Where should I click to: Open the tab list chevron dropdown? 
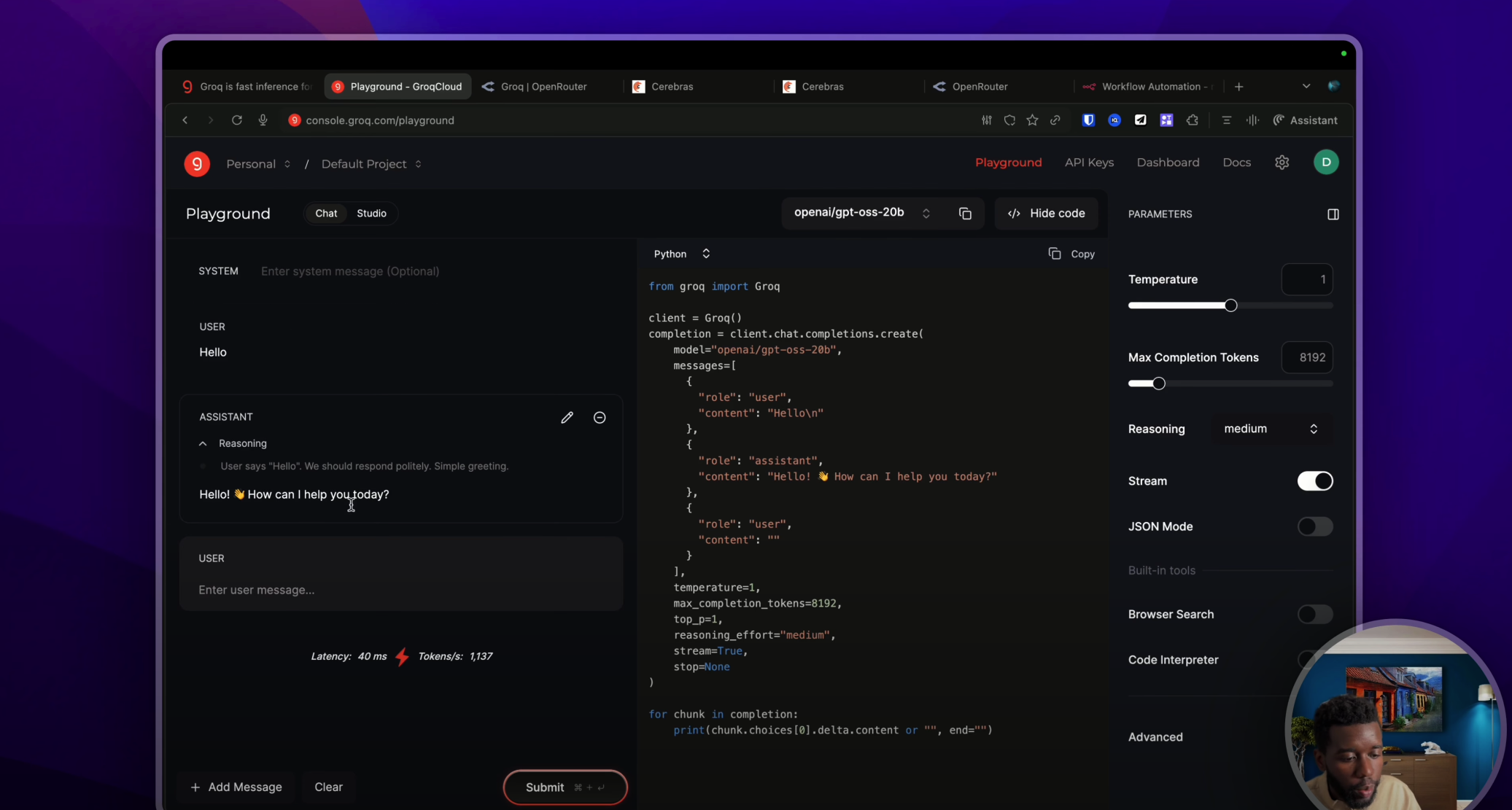[1306, 86]
